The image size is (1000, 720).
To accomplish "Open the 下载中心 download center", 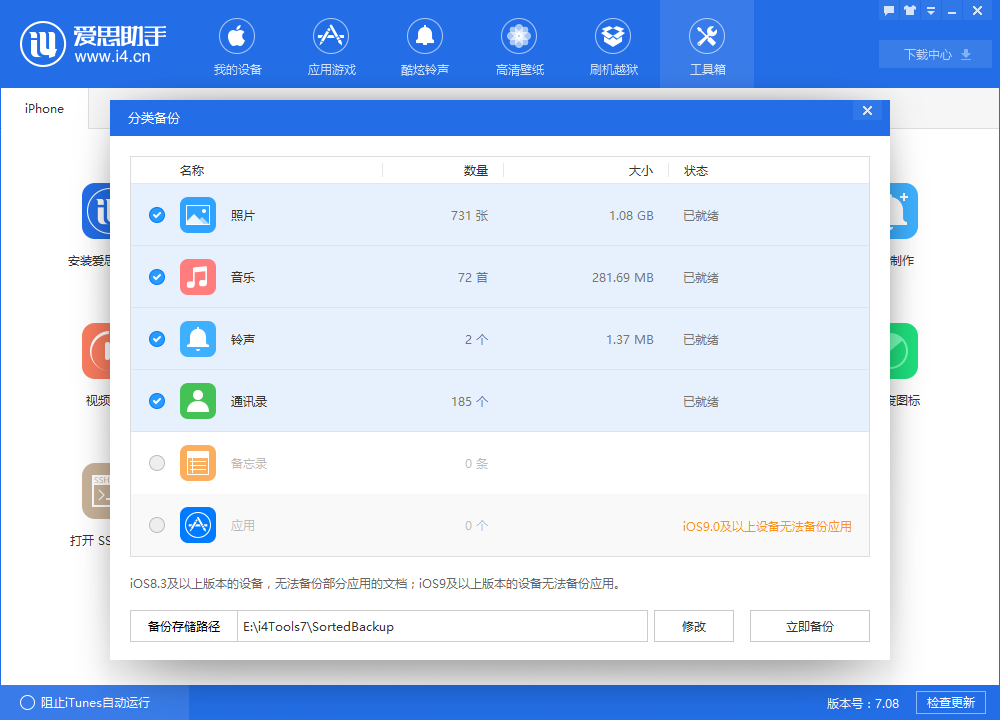I will pyautogui.click(x=934, y=54).
